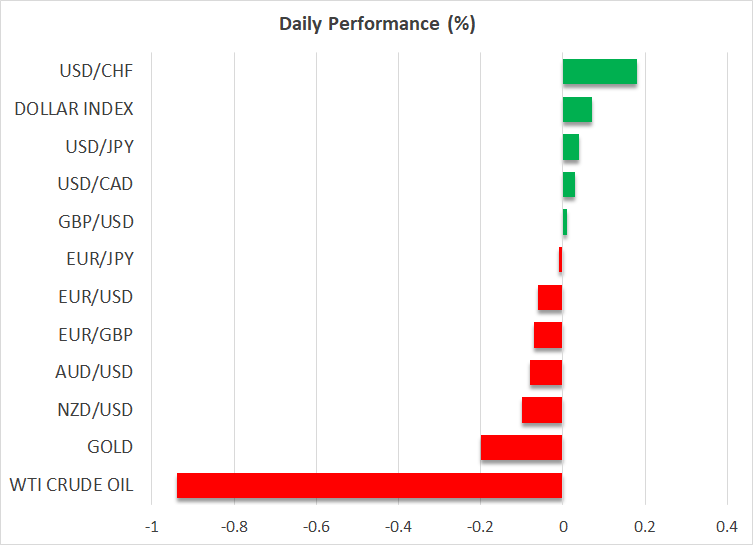Click the DOLLAR INDEX green bar
Image resolution: width=753 pixels, height=545 pixels.
(x=577, y=109)
